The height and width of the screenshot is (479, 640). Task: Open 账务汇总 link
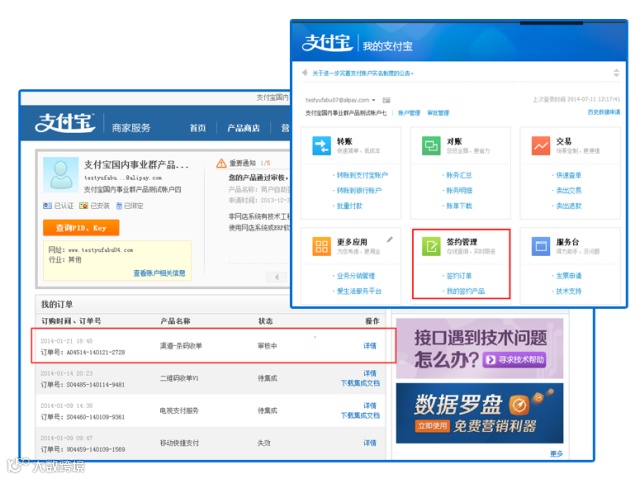[459, 175]
